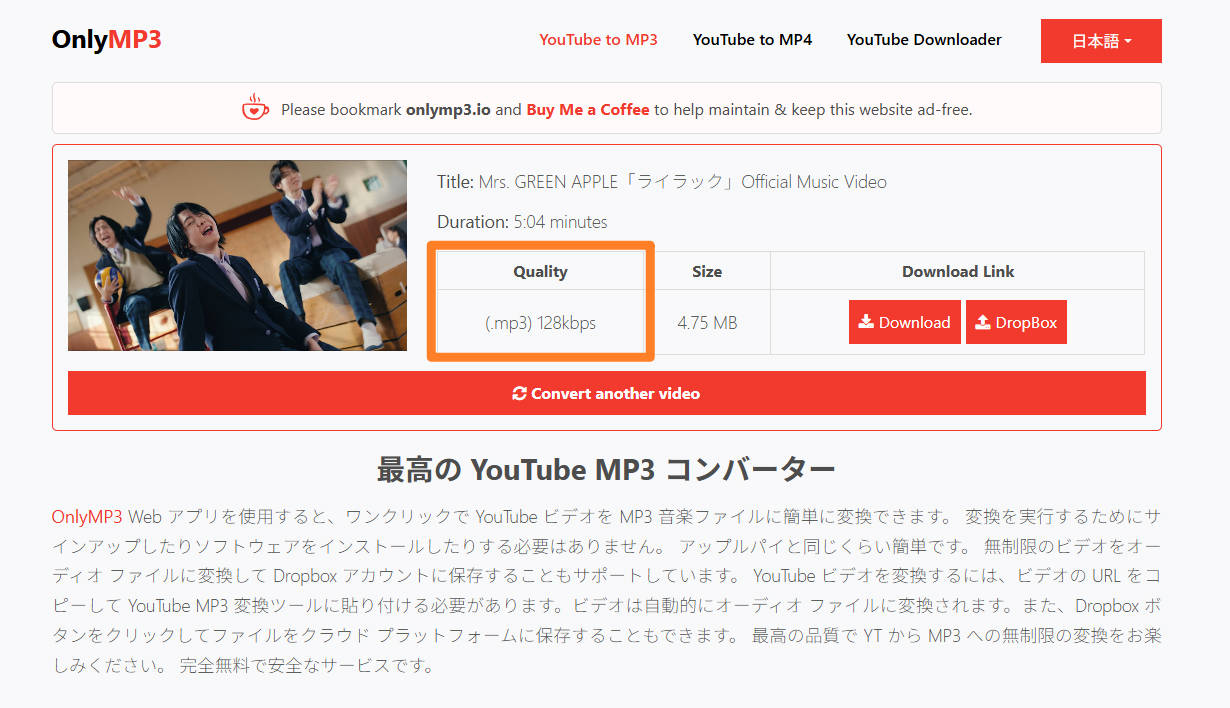Image resolution: width=1230 pixels, height=708 pixels.
Task: Open the Buy Me a Coffee link
Action: 587,110
